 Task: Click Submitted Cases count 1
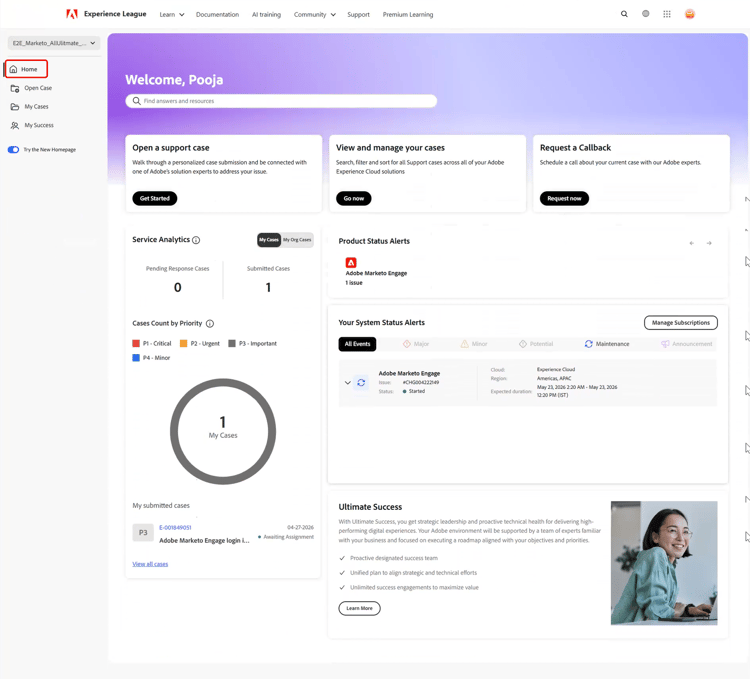click(268, 287)
